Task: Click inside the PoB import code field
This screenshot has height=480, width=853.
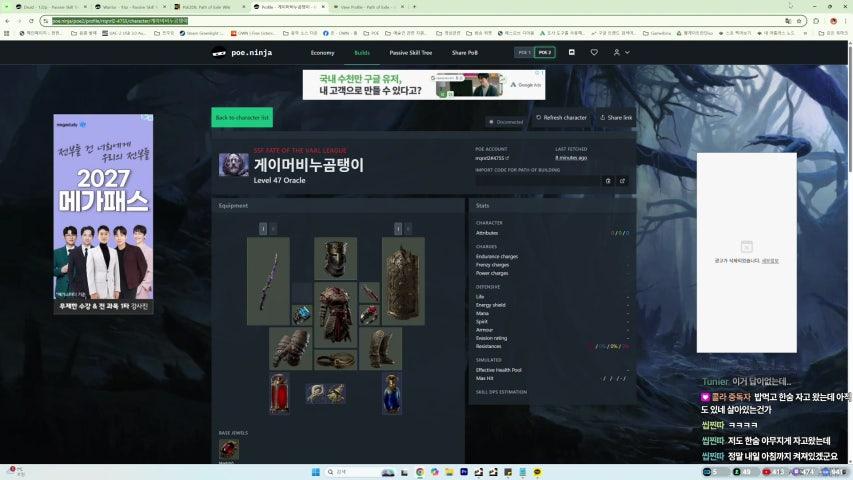Action: (537, 181)
